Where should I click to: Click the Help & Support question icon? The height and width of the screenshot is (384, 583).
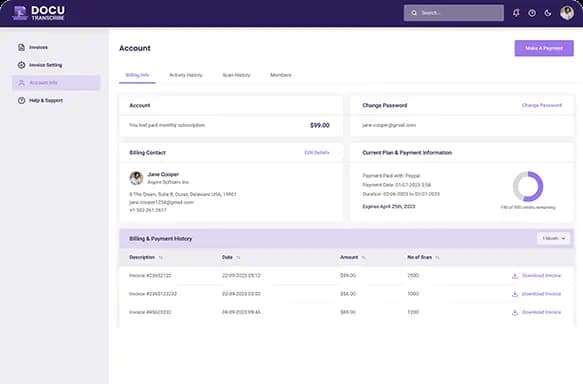21,100
